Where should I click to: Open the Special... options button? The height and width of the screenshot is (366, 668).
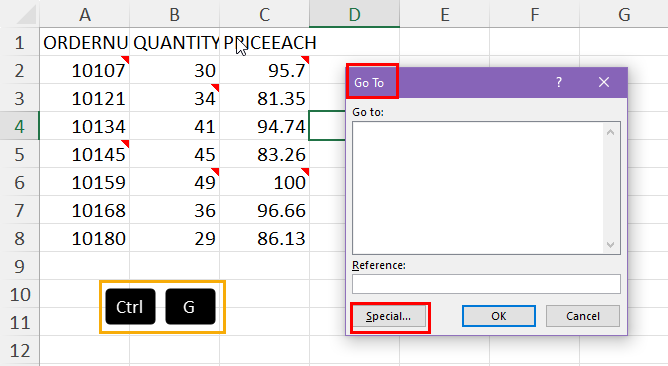pyautogui.click(x=389, y=316)
